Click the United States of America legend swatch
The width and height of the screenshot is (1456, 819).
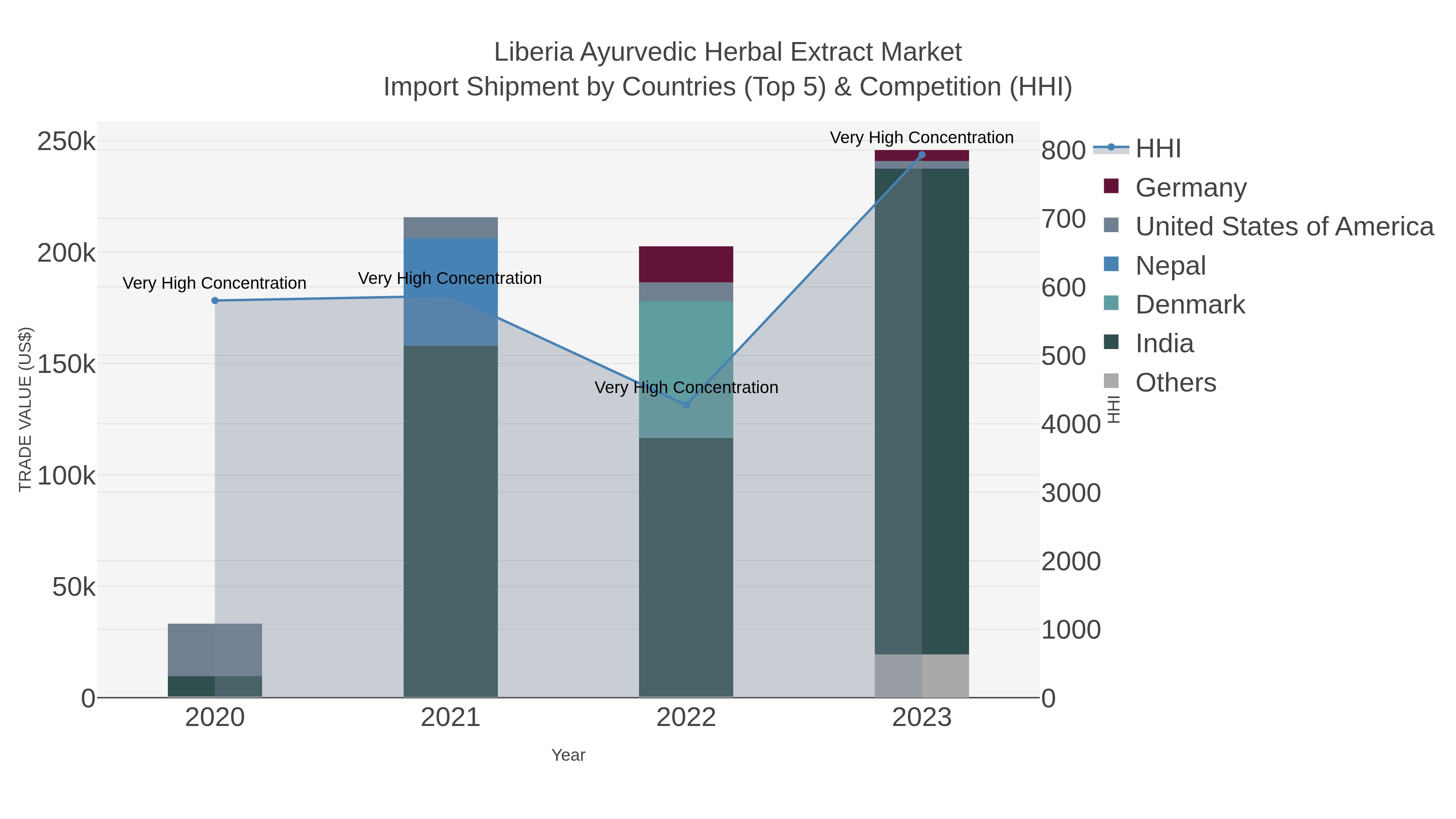pyautogui.click(x=1111, y=225)
